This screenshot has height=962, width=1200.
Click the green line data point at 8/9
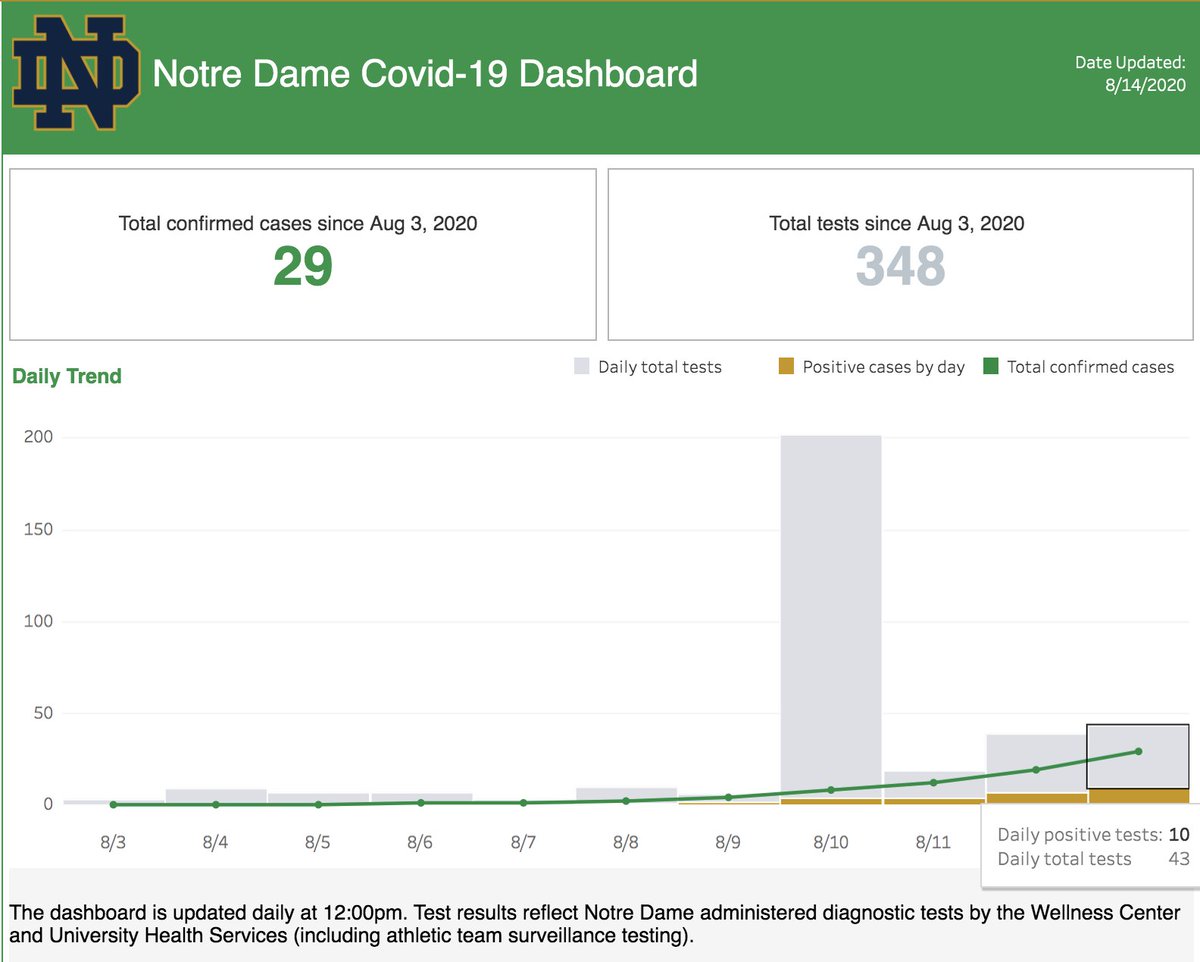(x=728, y=797)
